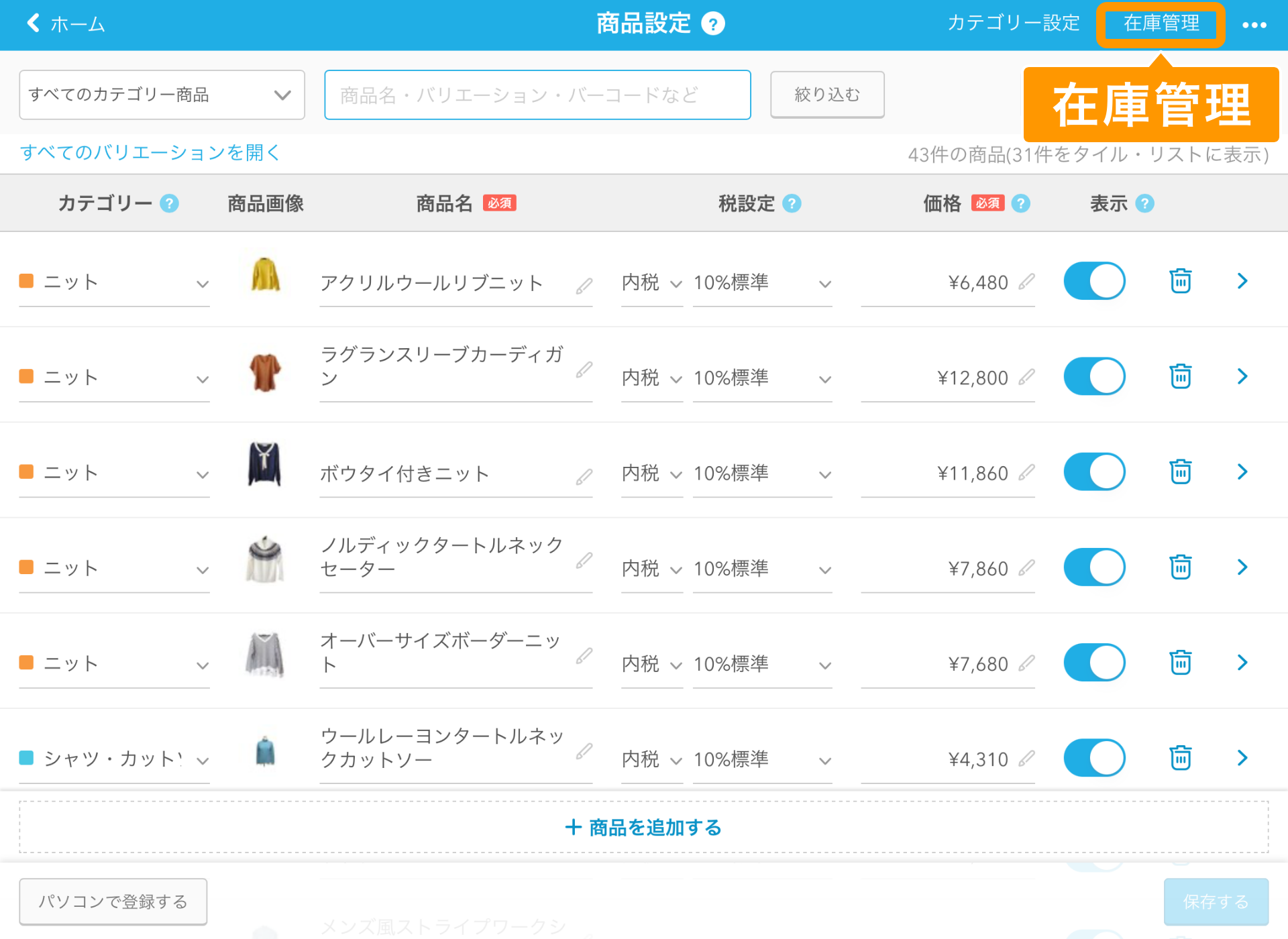
Task: Toggle display switch for ラグランスリーブカーディガン
Action: tap(1095, 376)
